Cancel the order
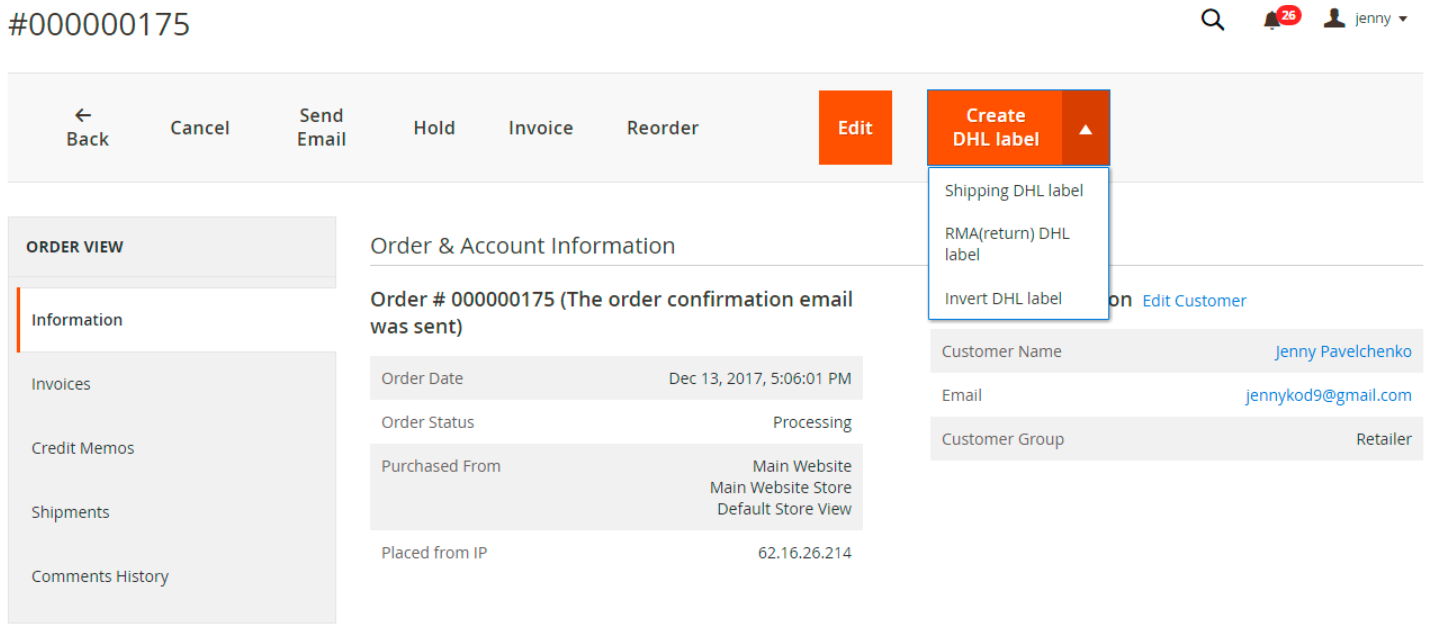Viewport: 1430px width, 637px height. click(199, 128)
